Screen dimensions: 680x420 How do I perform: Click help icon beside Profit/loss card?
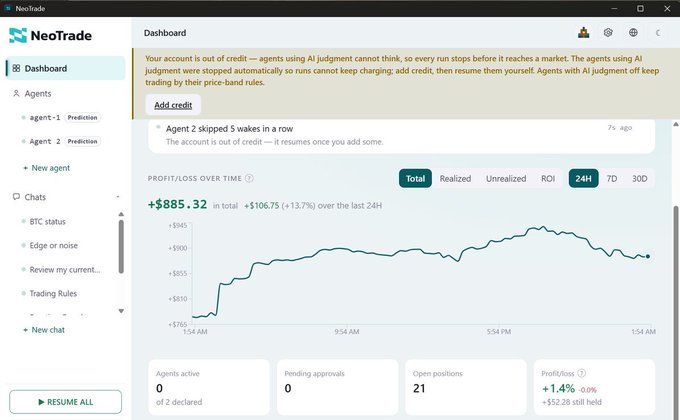click(x=582, y=373)
